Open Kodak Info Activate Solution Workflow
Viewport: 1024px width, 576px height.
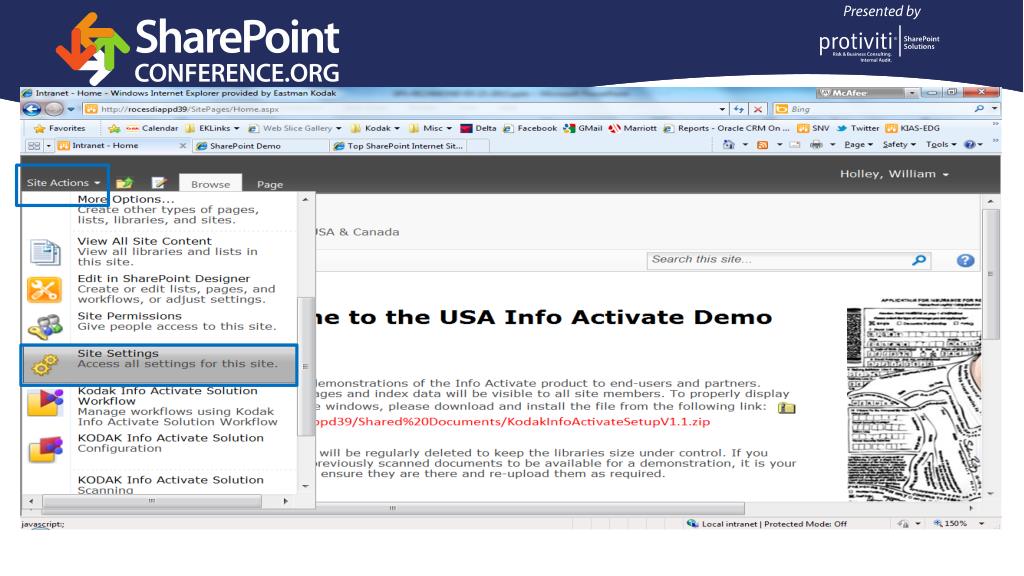(x=178, y=406)
